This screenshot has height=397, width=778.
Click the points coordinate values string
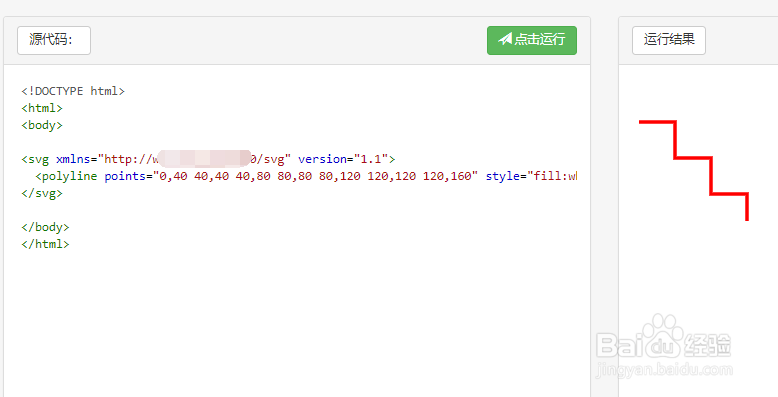[315, 176]
